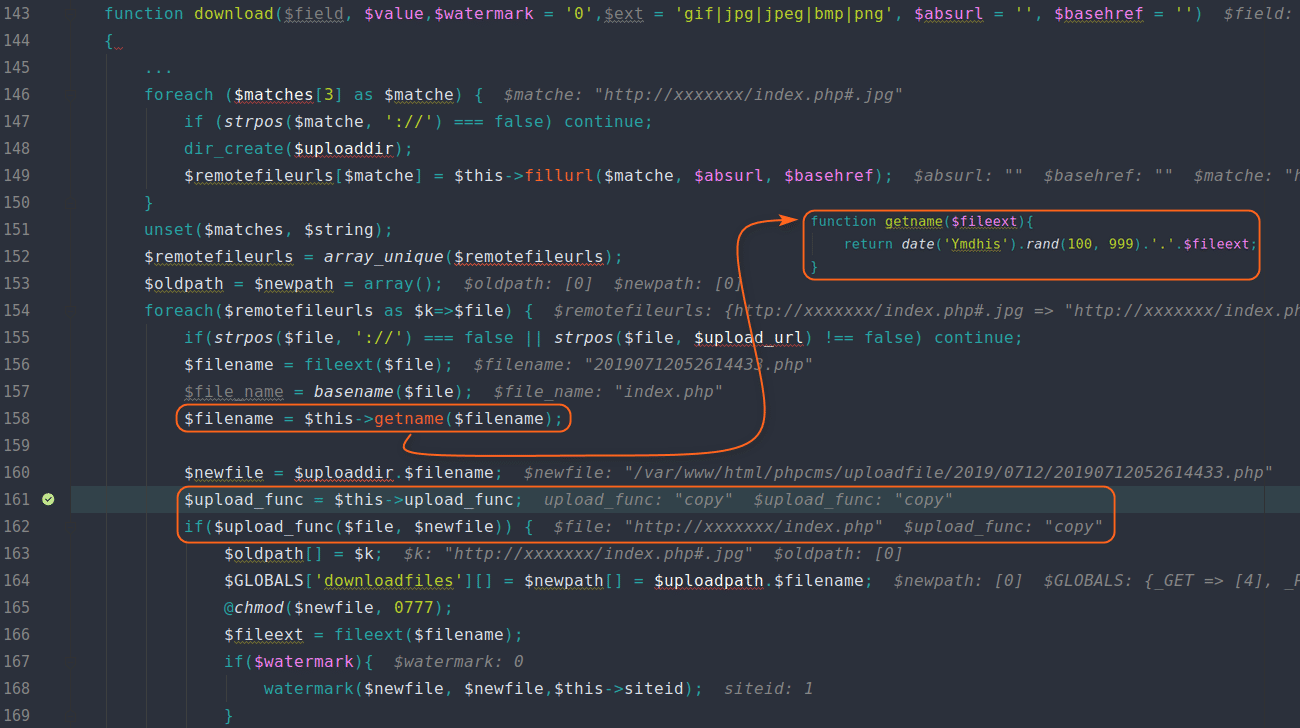This screenshot has height=728, width=1300.
Task: Click the $uploadpath variable on line 164
Action: click(x=709, y=581)
